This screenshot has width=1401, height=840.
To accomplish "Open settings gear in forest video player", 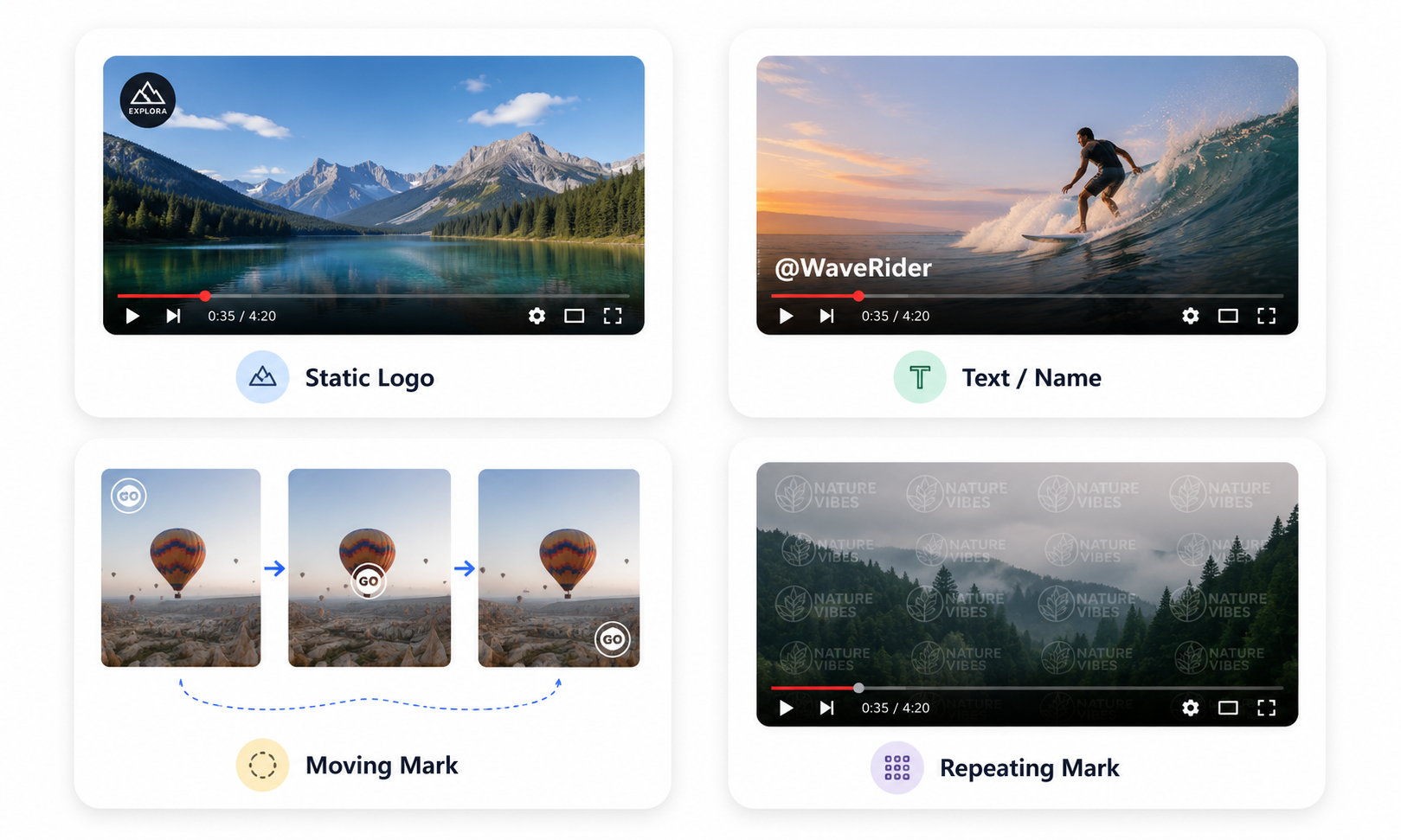I will click(1191, 708).
